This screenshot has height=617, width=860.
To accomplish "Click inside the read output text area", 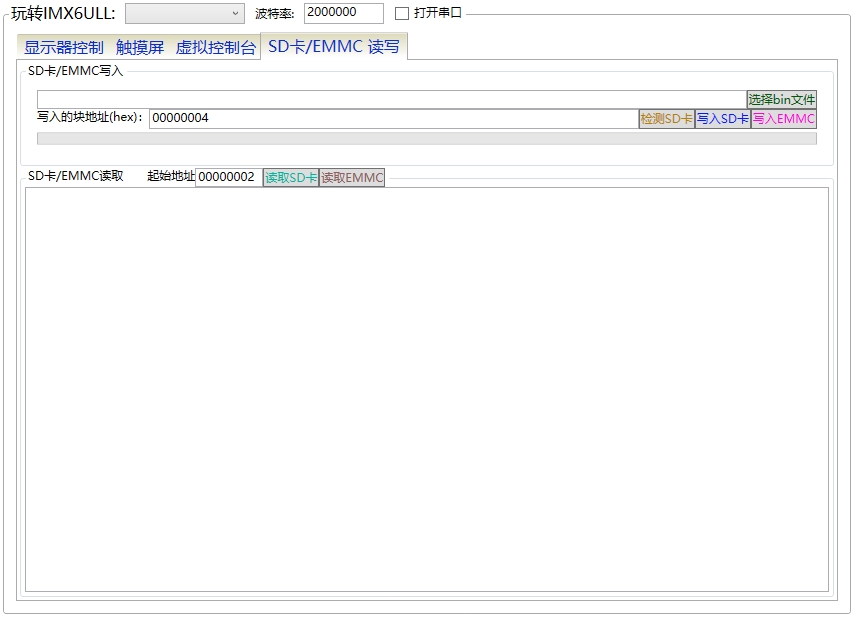I will (427, 389).
